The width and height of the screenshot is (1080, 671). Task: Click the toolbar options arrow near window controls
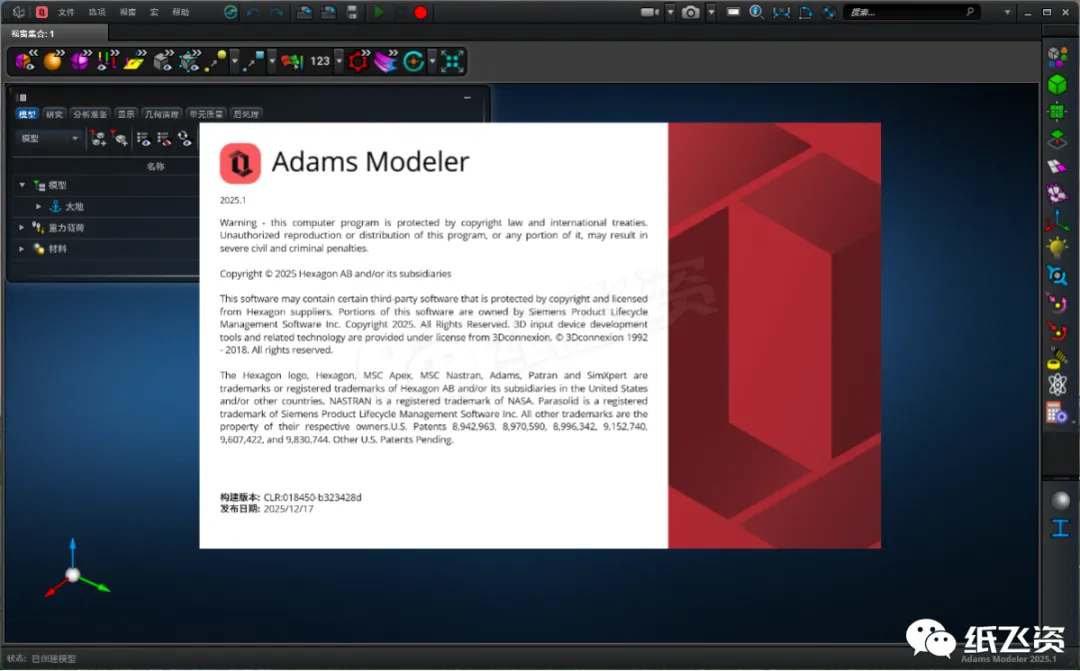[x=1007, y=12]
